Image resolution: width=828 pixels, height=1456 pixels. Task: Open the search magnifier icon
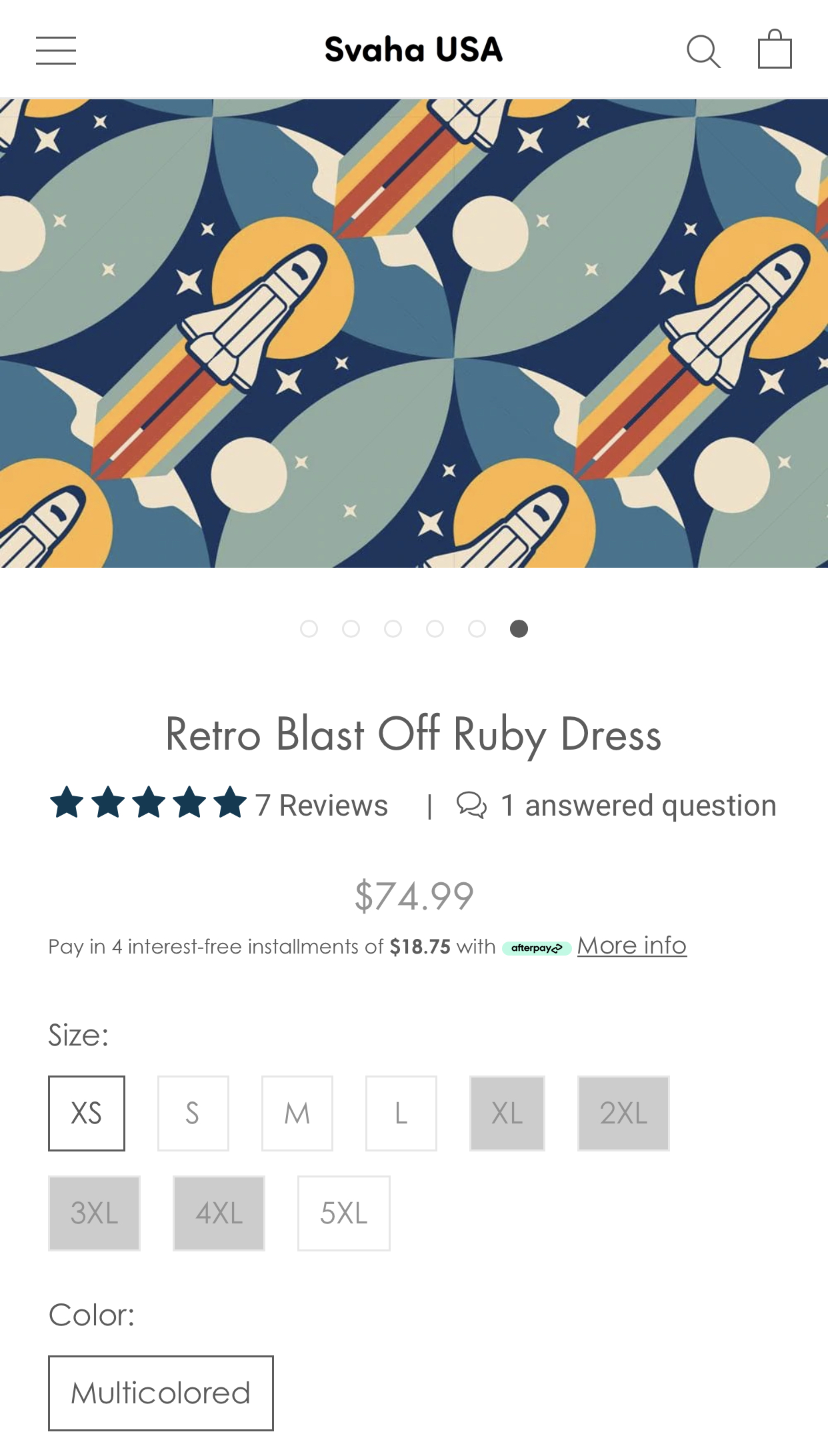703,51
